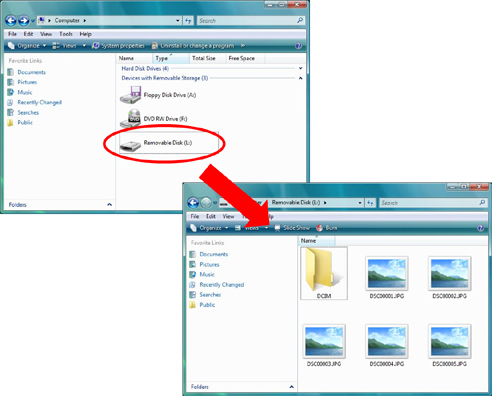Open the Organize dropdown in Computer window
The height and width of the screenshot is (396, 492).
point(27,46)
